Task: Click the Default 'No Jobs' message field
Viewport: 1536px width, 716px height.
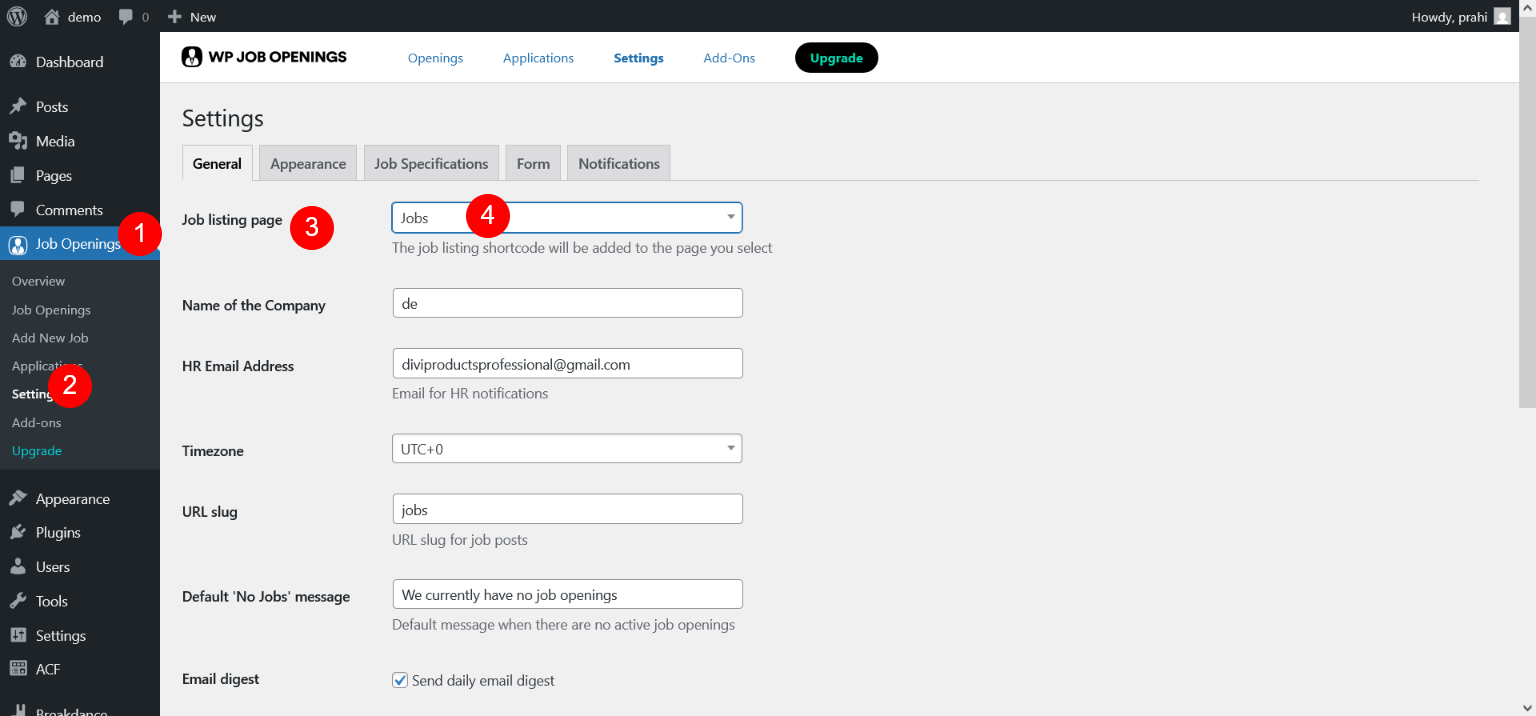Action: tap(567, 594)
